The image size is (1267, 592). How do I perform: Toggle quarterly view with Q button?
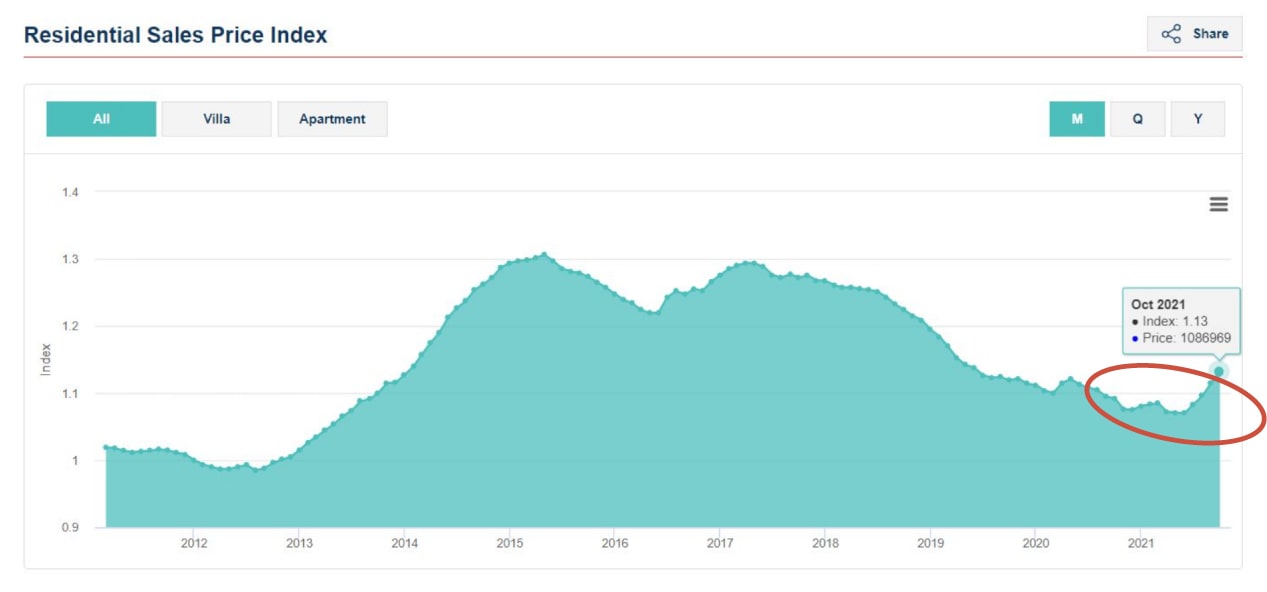[1137, 119]
